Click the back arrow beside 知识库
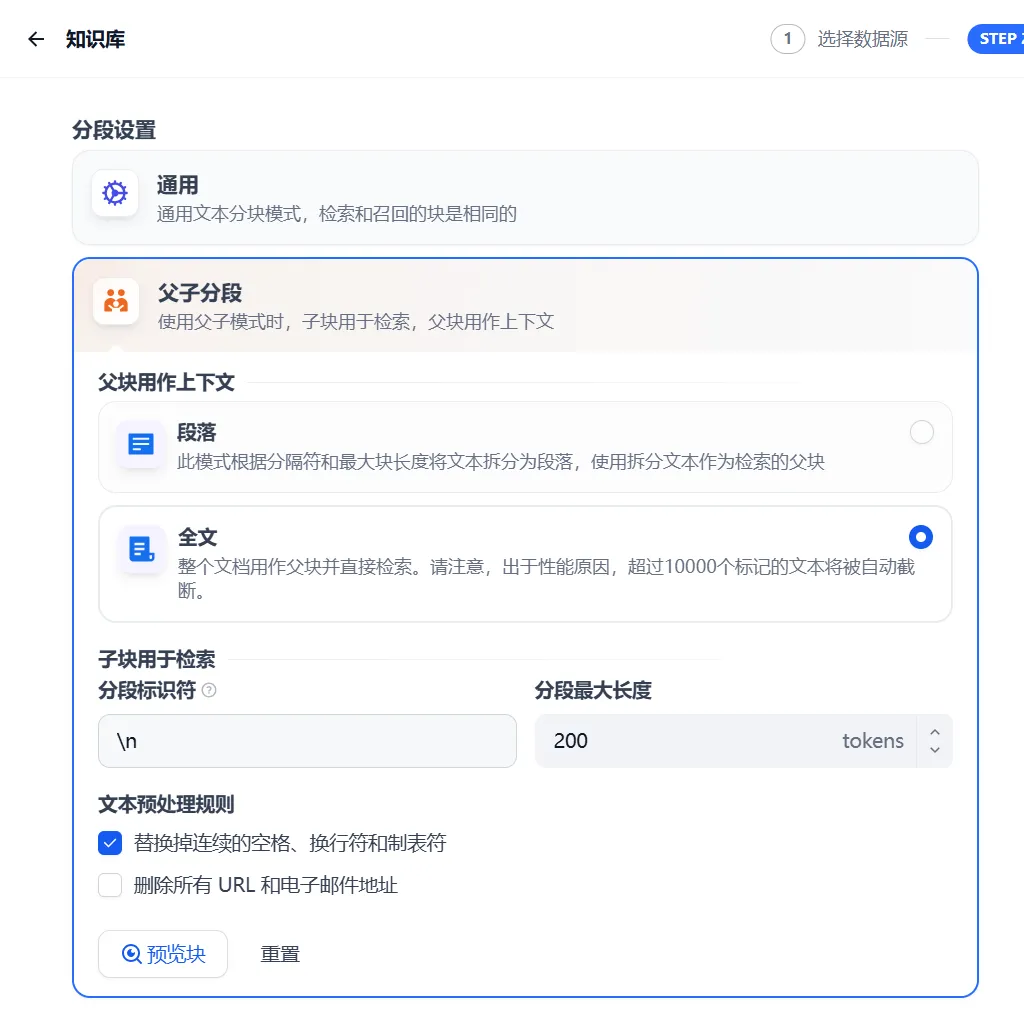Screen dimensions: 1024x1020 point(35,38)
